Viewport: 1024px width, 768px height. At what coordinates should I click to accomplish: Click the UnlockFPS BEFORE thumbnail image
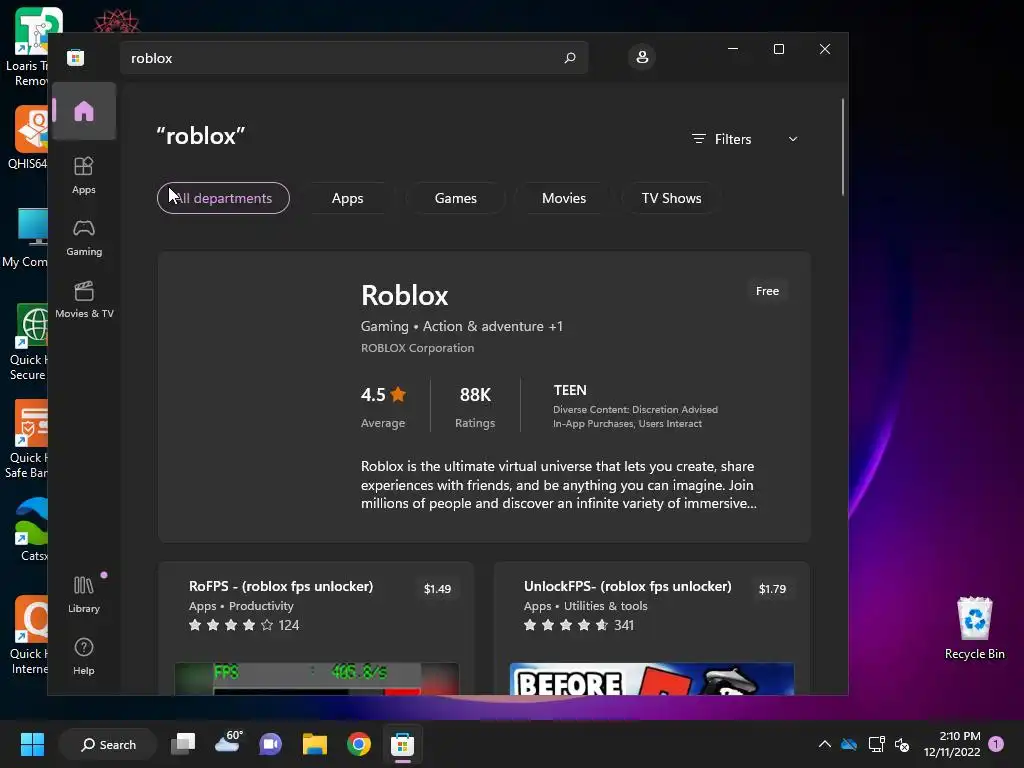(x=652, y=679)
